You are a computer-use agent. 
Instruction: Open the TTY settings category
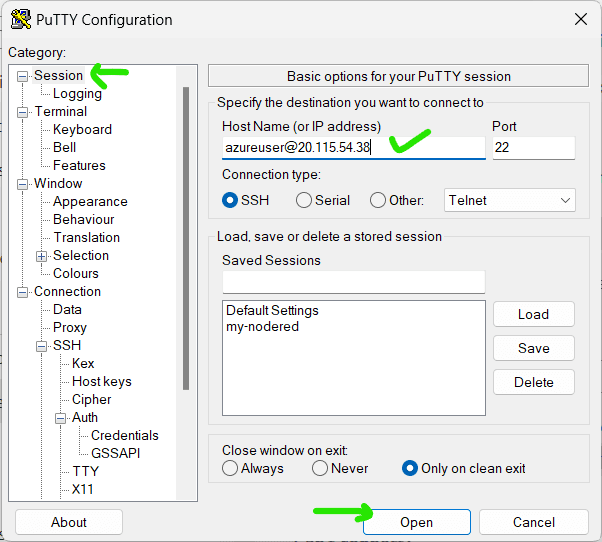pyautogui.click(x=86, y=471)
